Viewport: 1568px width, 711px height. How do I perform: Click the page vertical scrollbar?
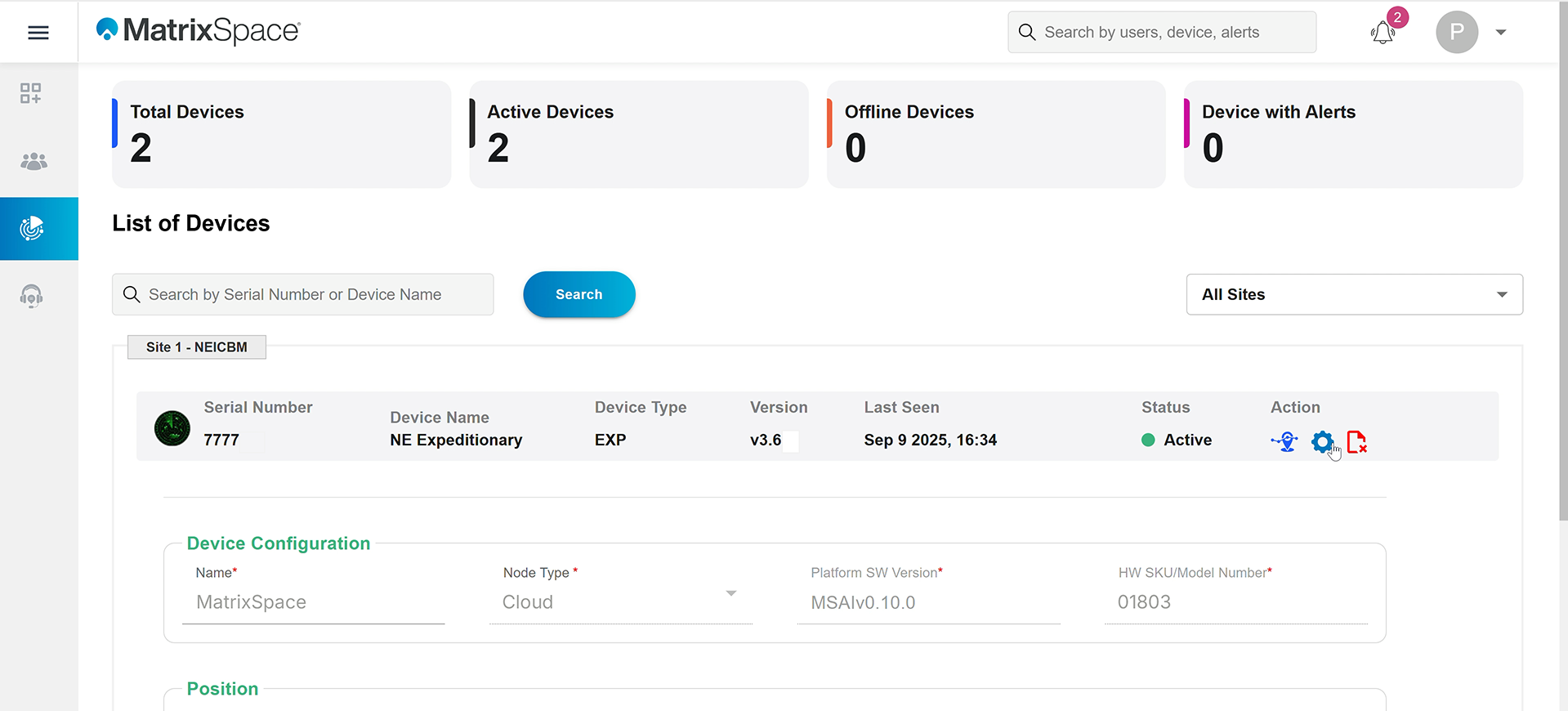tap(1563, 262)
